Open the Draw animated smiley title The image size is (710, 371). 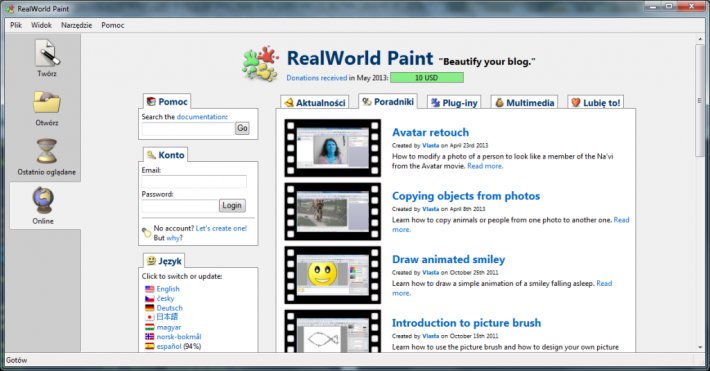[x=448, y=259]
